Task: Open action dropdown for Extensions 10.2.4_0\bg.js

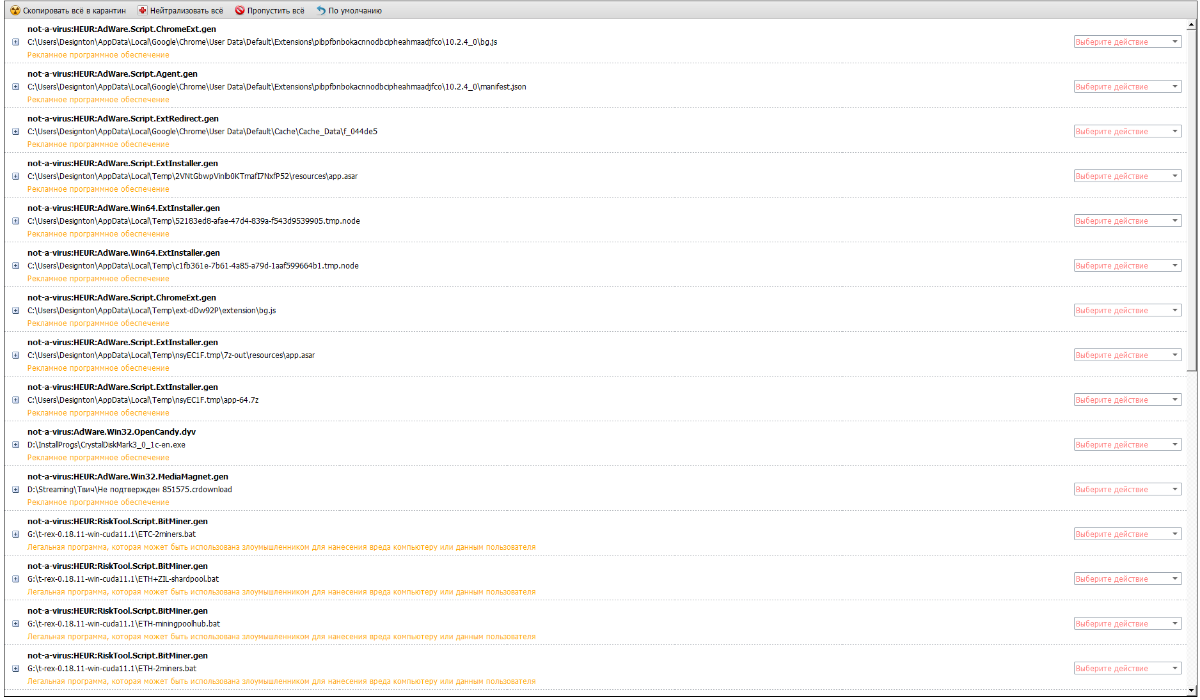Action: [1127, 42]
